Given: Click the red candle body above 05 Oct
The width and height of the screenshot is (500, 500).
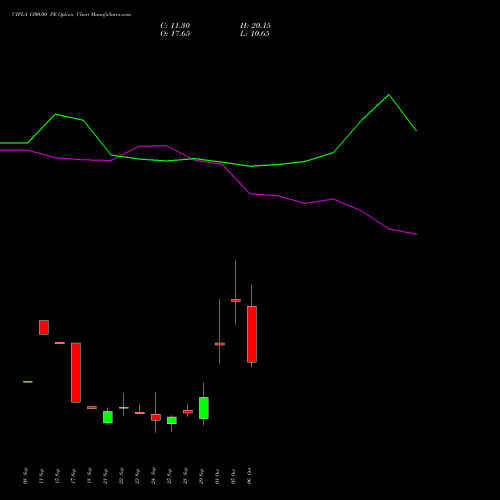Looking at the screenshot, I should coord(236,300).
